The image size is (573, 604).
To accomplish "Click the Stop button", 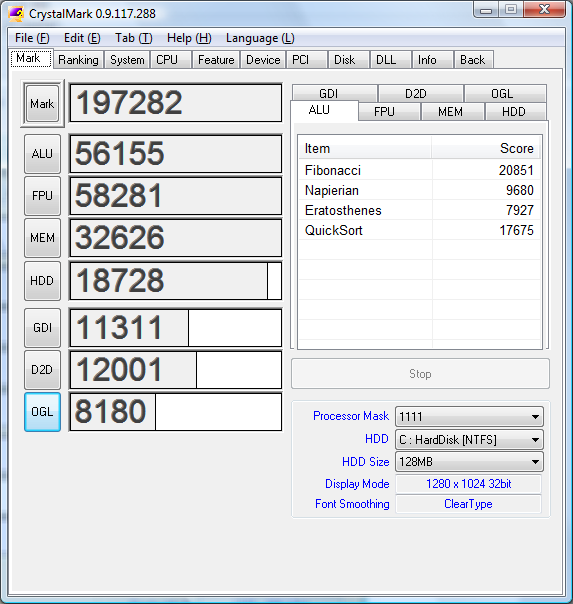I will pyautogui.click(x=420, y=374).
